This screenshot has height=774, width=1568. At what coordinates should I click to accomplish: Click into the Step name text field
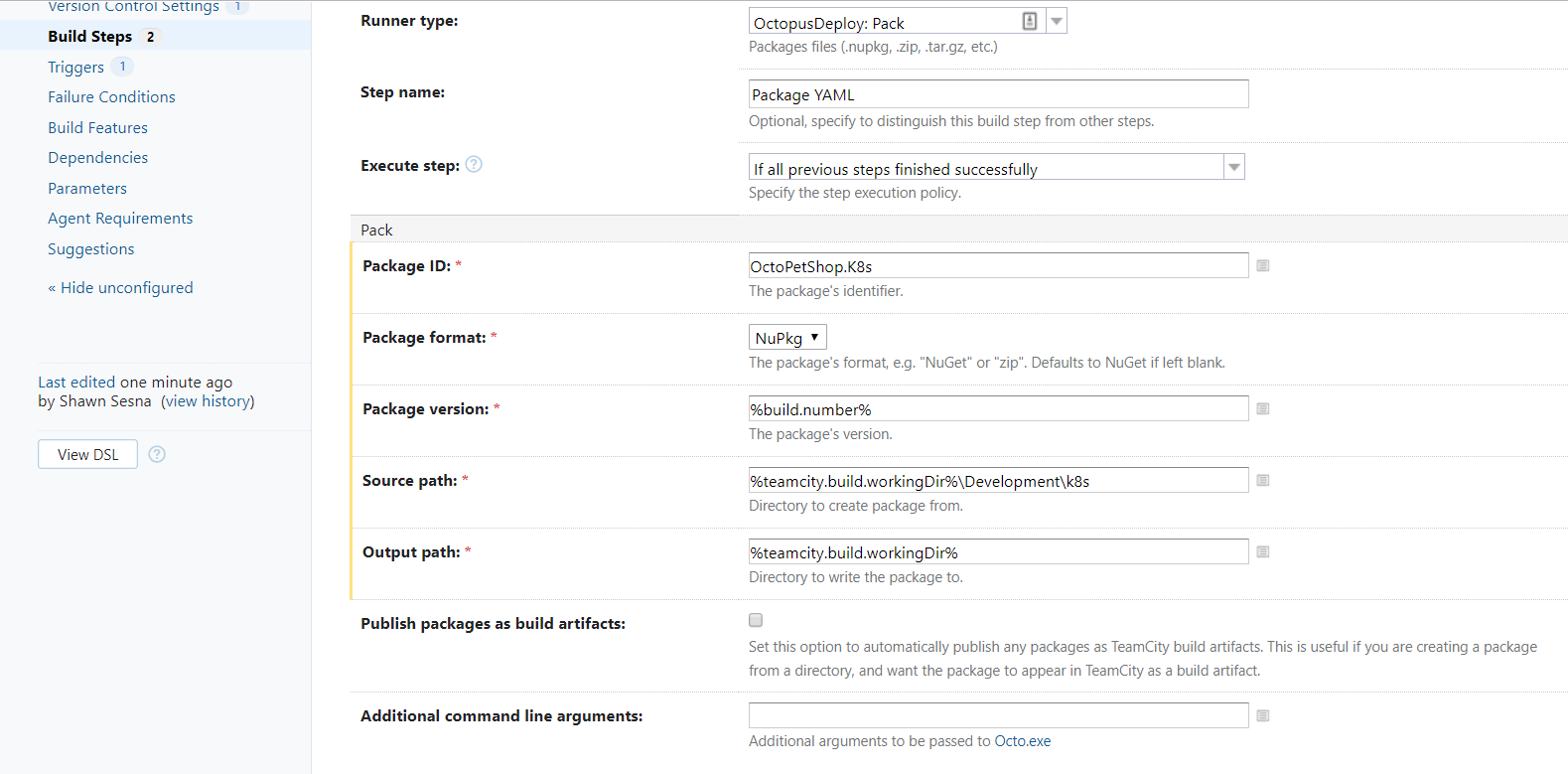(997, 94)
